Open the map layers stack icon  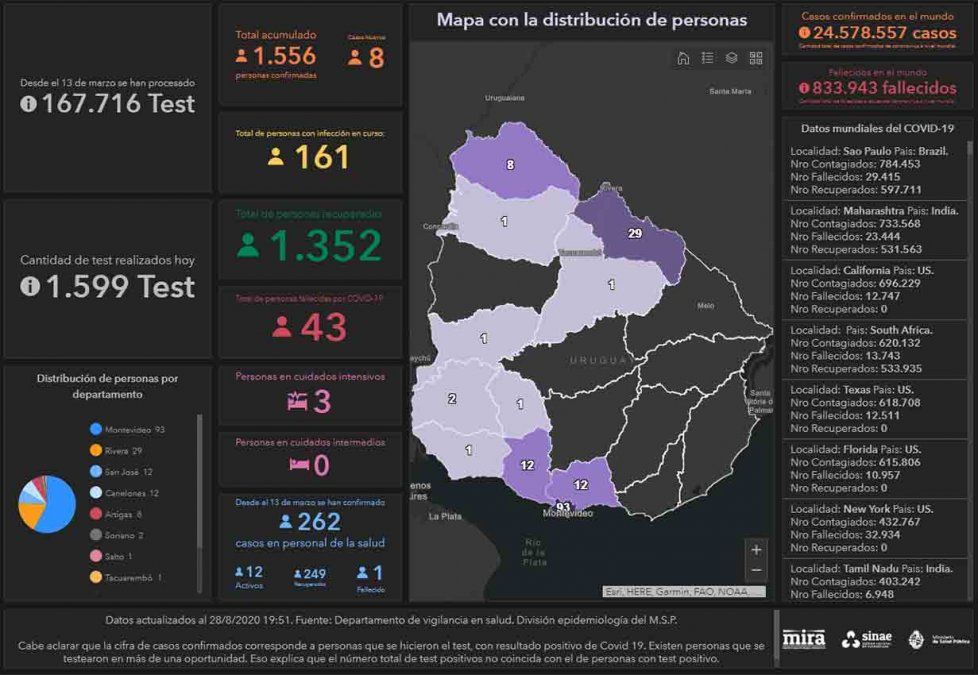(x=732, y=58)
